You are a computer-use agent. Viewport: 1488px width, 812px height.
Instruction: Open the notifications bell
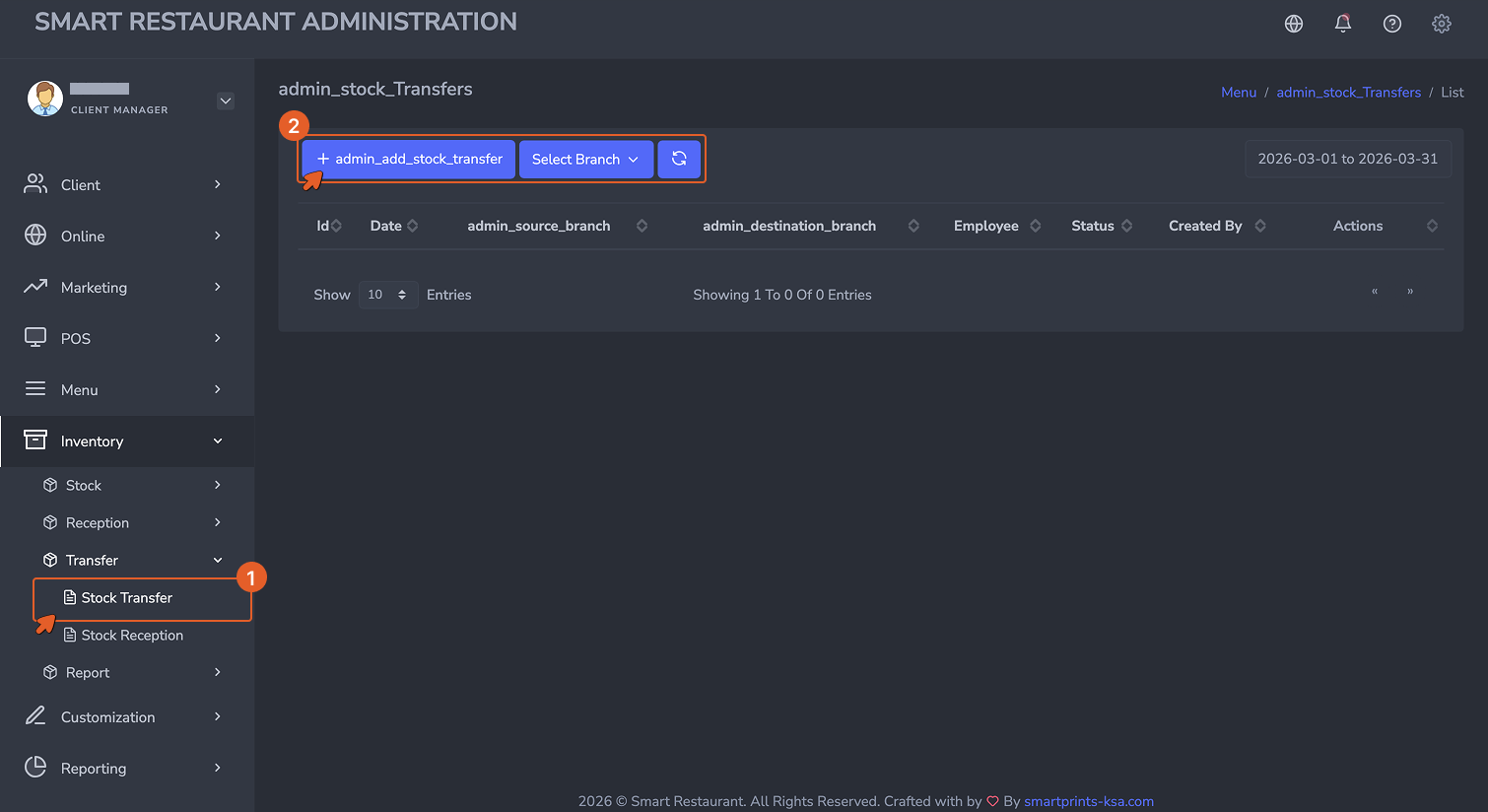(x=1343, y=24)
